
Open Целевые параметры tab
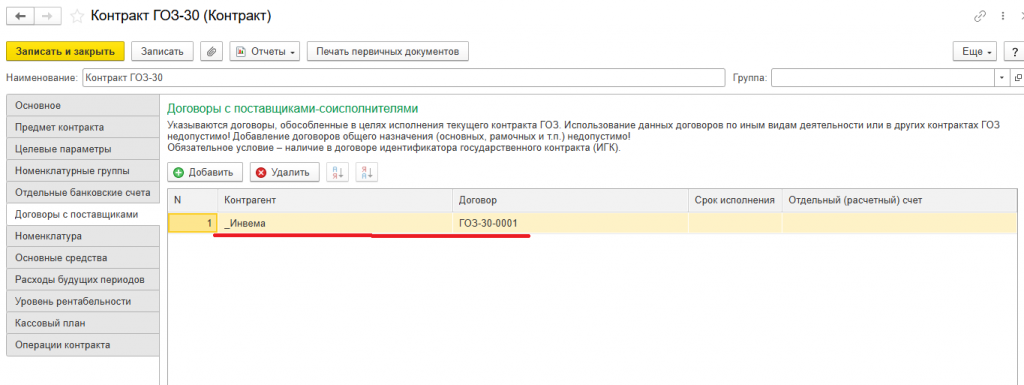83,149
